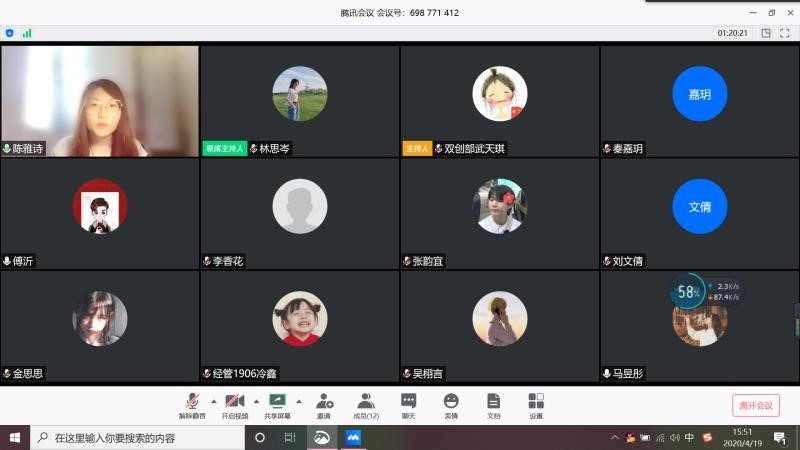Enter full screen mode

click(x=783, y=33)
